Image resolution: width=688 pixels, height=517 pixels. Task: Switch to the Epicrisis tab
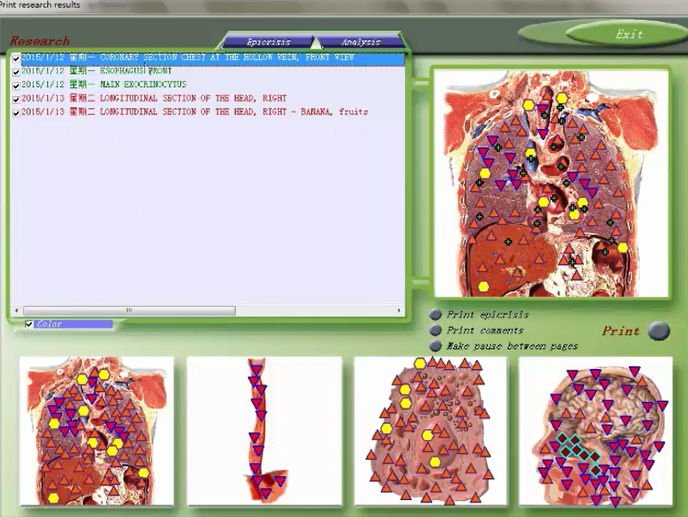pyautogui.click(x=268, y=42)
